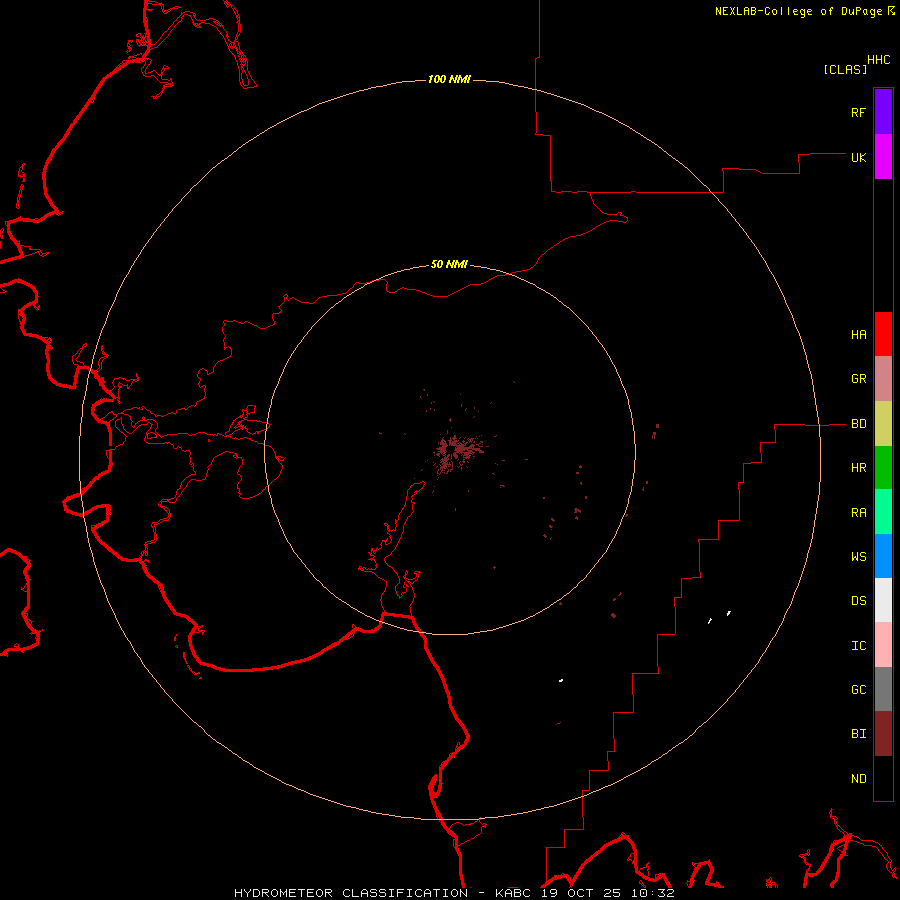Select the white DS legend swatch

click(883, 600)
